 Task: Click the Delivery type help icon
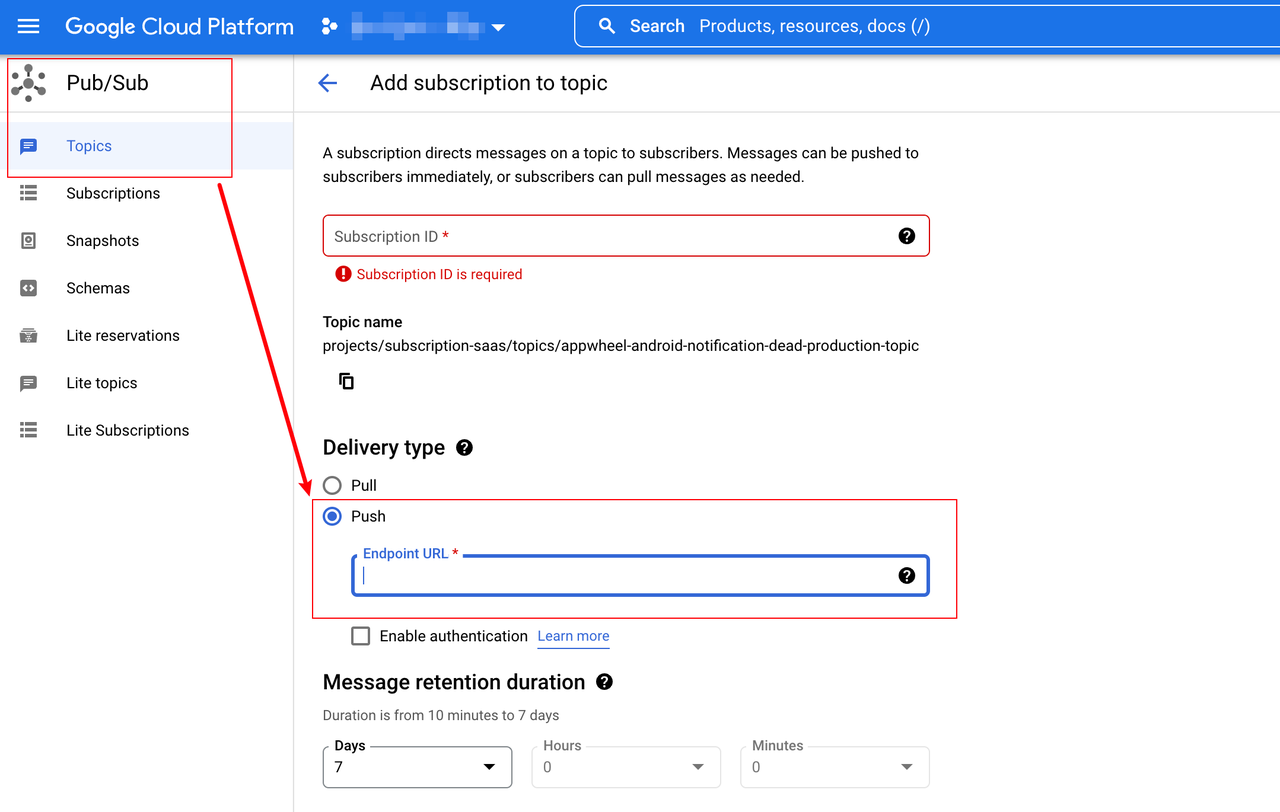(464, 448)
